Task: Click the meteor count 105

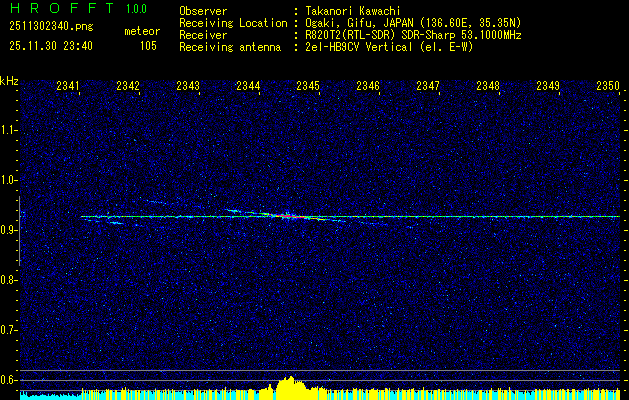Action: (148, 46)
